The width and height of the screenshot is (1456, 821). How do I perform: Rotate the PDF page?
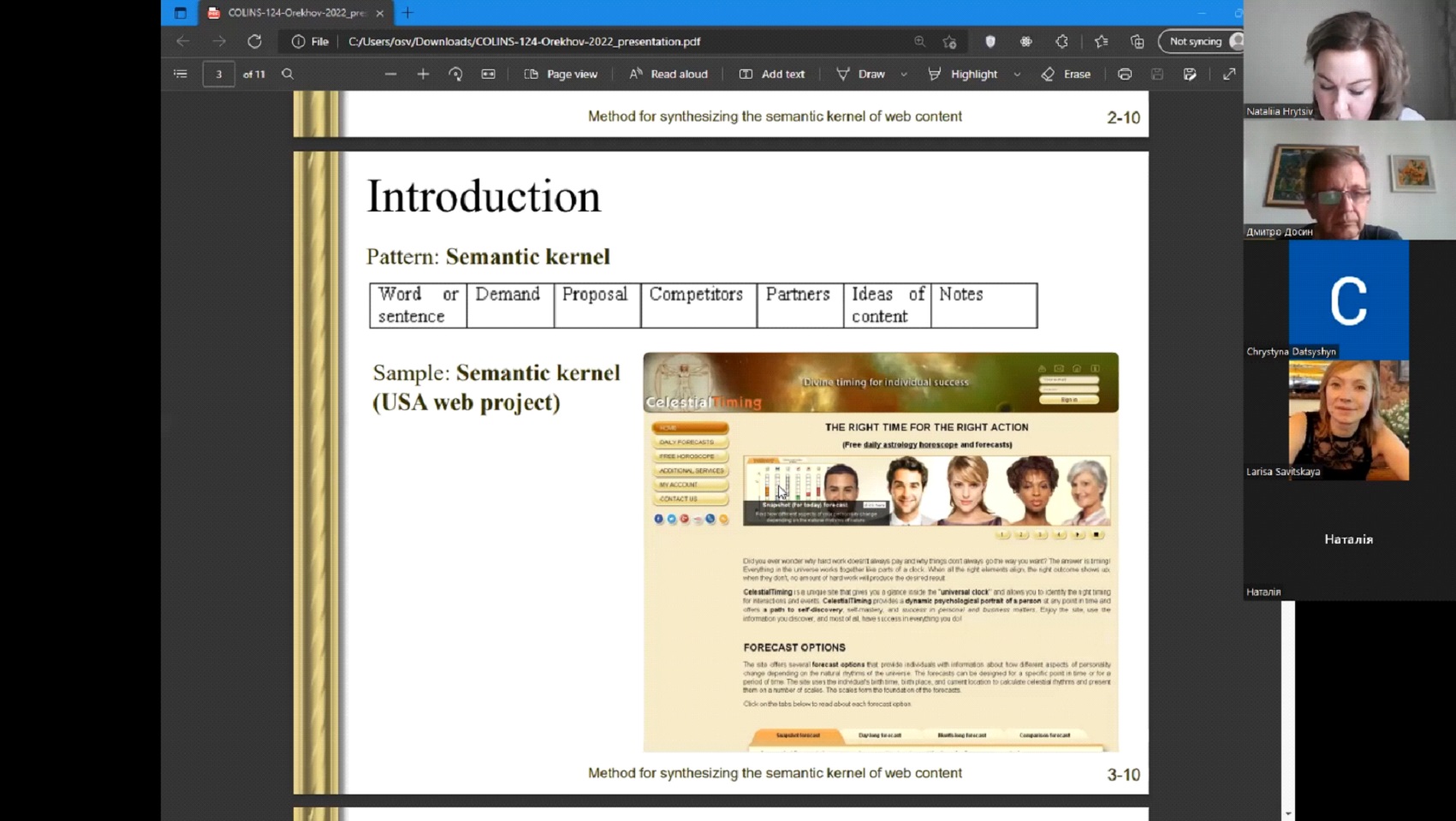(x=455, y=74)
